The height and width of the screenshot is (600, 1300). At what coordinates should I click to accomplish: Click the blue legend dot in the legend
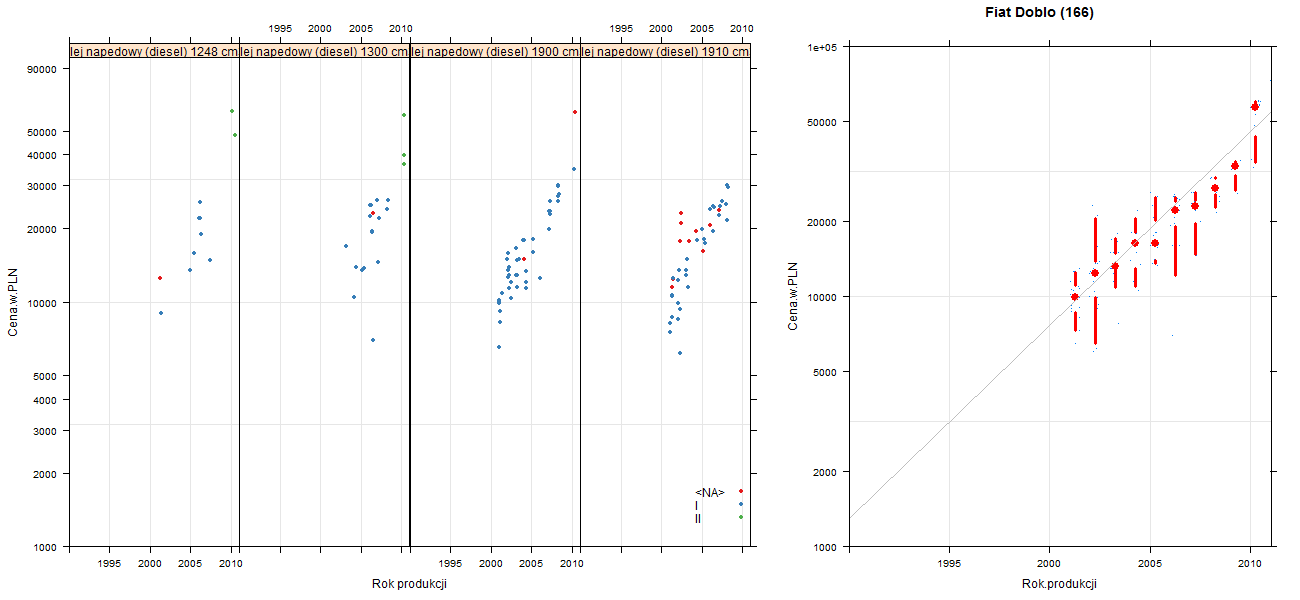pos(741,504)
